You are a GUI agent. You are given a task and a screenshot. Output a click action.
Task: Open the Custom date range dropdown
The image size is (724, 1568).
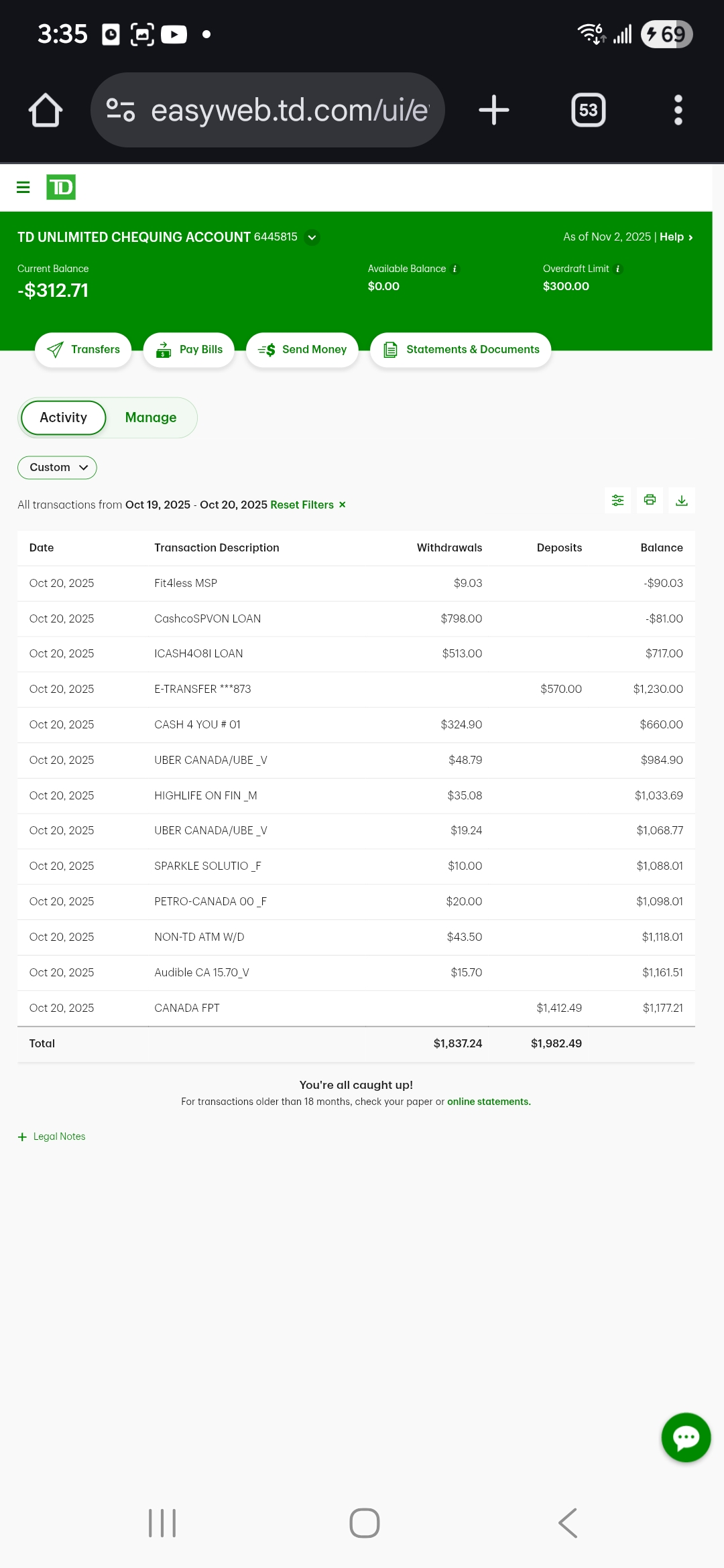[57, 467]
